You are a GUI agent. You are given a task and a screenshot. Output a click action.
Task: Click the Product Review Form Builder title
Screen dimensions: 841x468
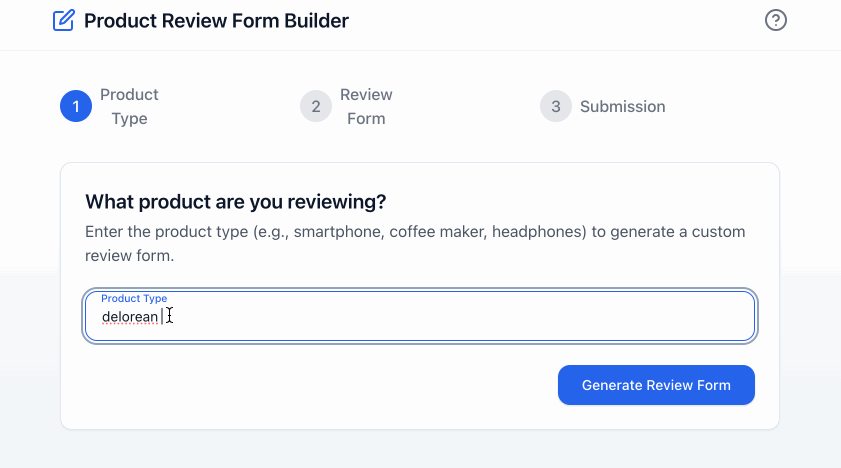pos(216,20)
